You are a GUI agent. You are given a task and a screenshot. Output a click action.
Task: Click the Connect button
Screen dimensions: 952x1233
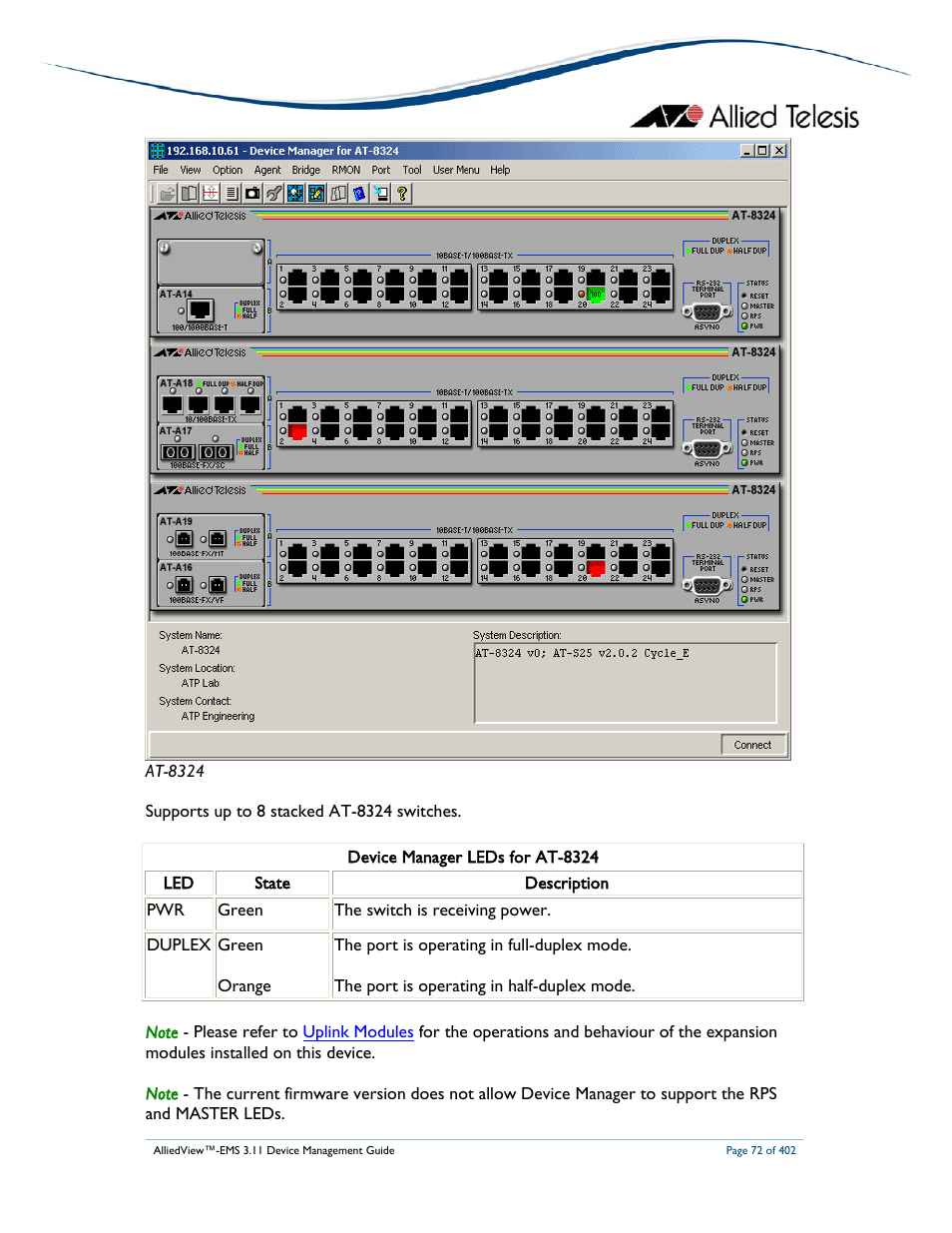click(753, 745)
